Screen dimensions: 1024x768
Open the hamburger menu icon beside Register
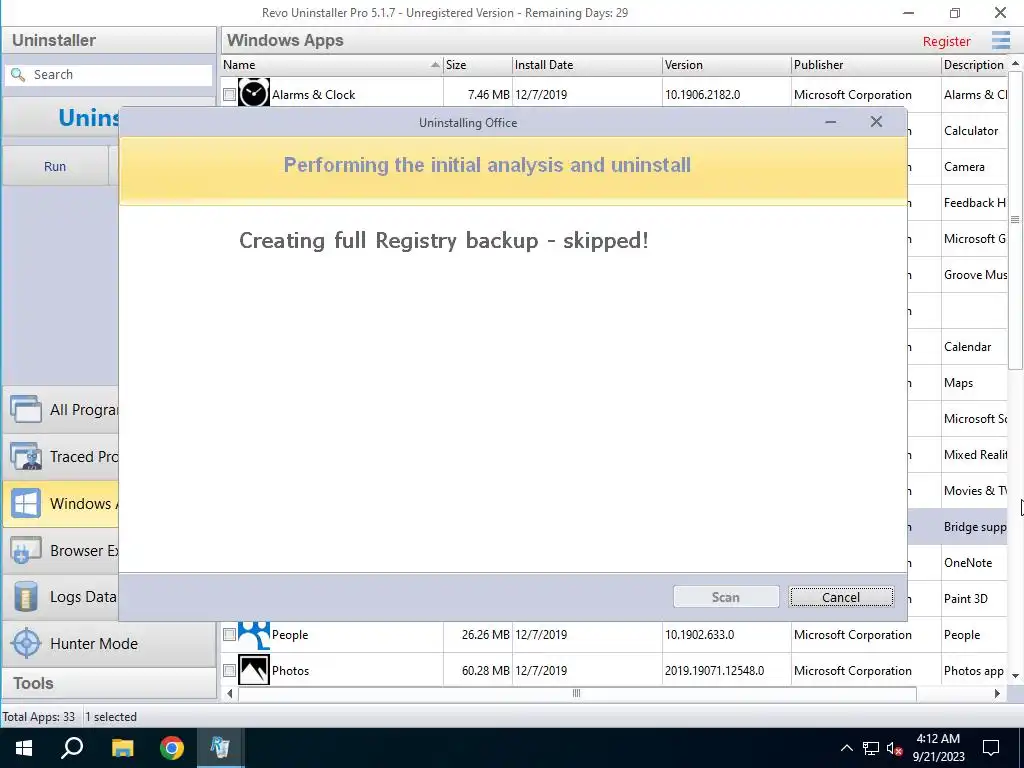(1000, 40)
